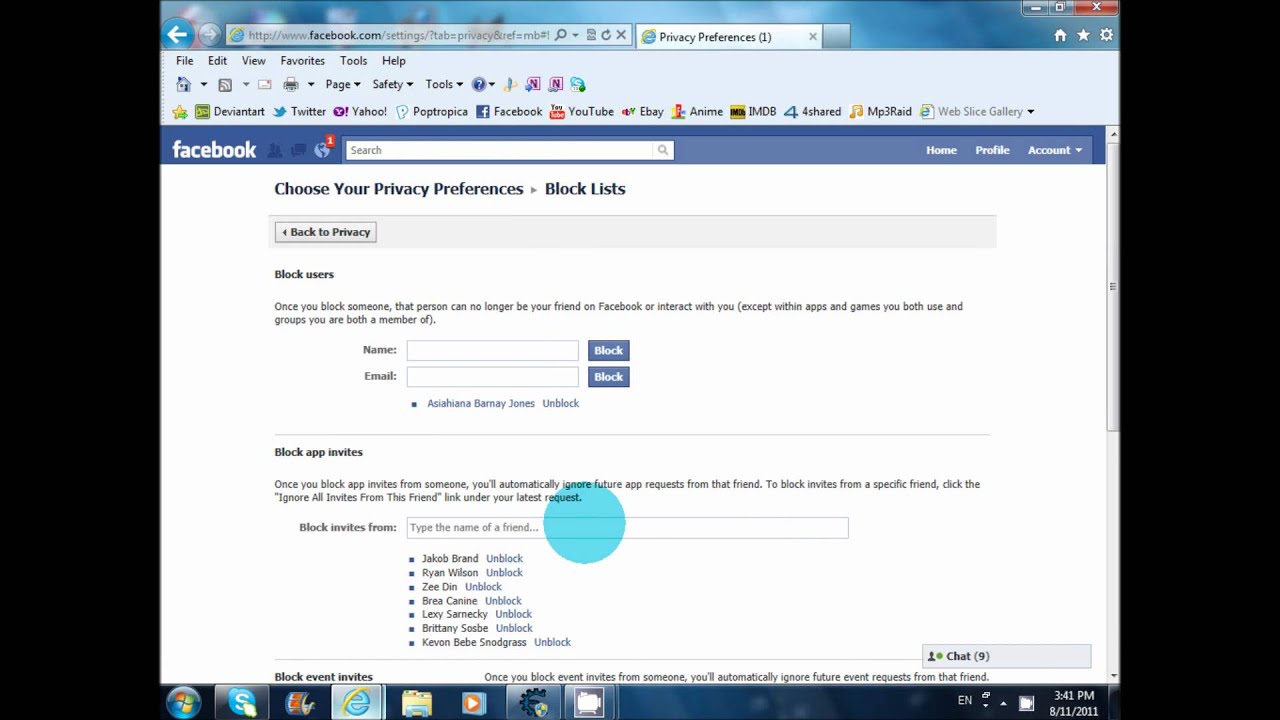
Task: Unblock Jakob Brand app invites
Action: tap(504, 558)
